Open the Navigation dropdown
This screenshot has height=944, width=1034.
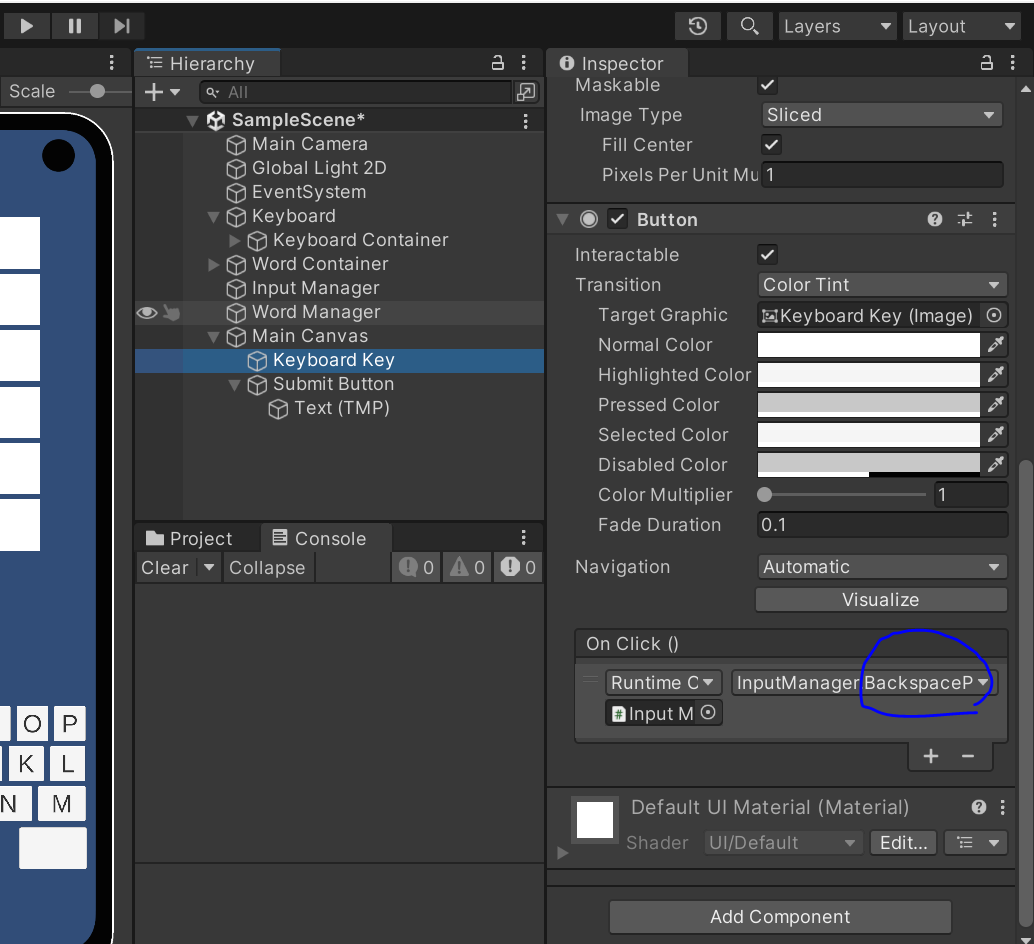point(882,567)
